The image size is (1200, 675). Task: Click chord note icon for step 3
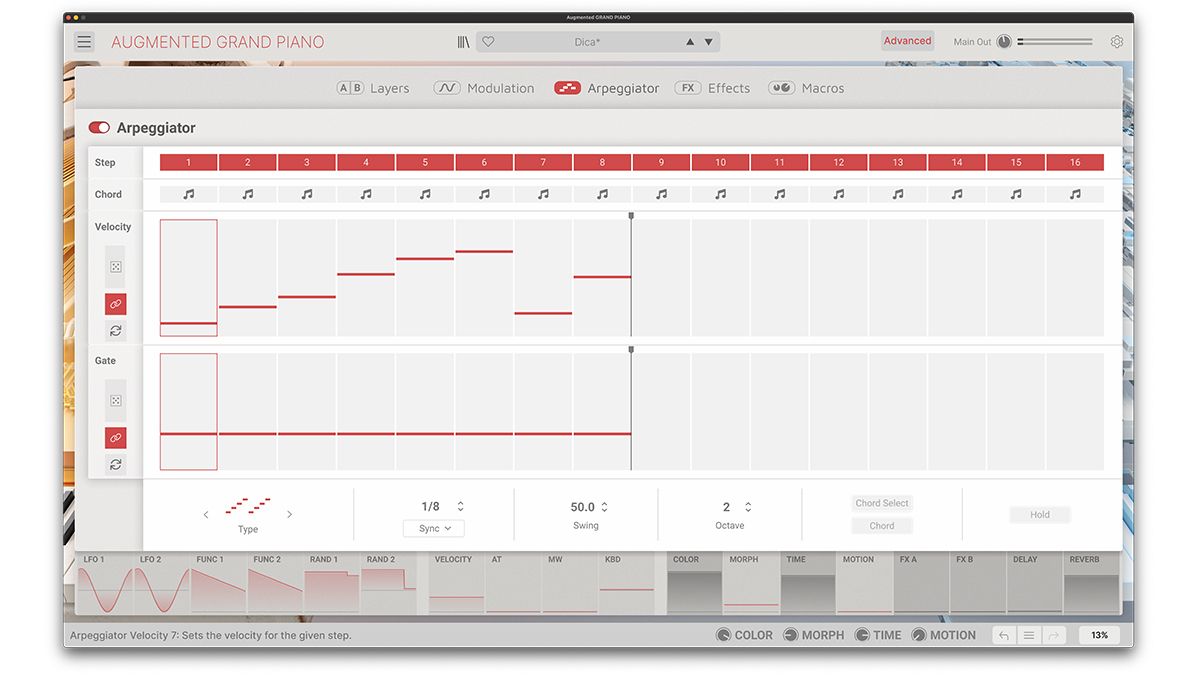tap(307, 195)
